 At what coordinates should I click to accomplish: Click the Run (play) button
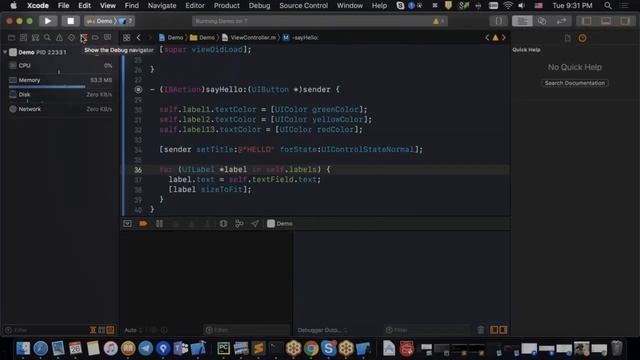click(48, 21)
